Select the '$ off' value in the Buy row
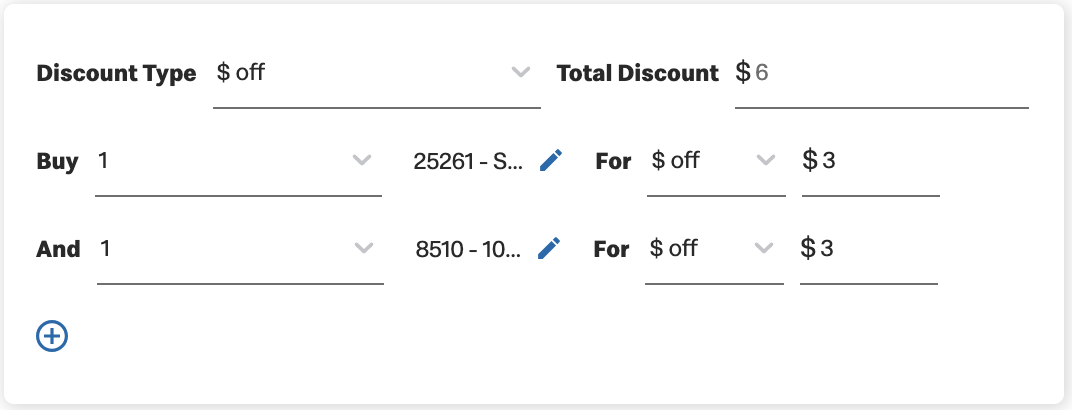 click(675, 161)
